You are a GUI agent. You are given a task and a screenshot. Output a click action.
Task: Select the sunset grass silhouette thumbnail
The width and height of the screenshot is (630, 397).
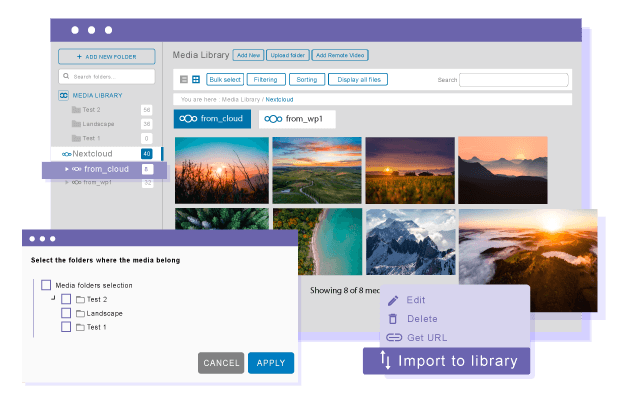click(x=222, y=170)
